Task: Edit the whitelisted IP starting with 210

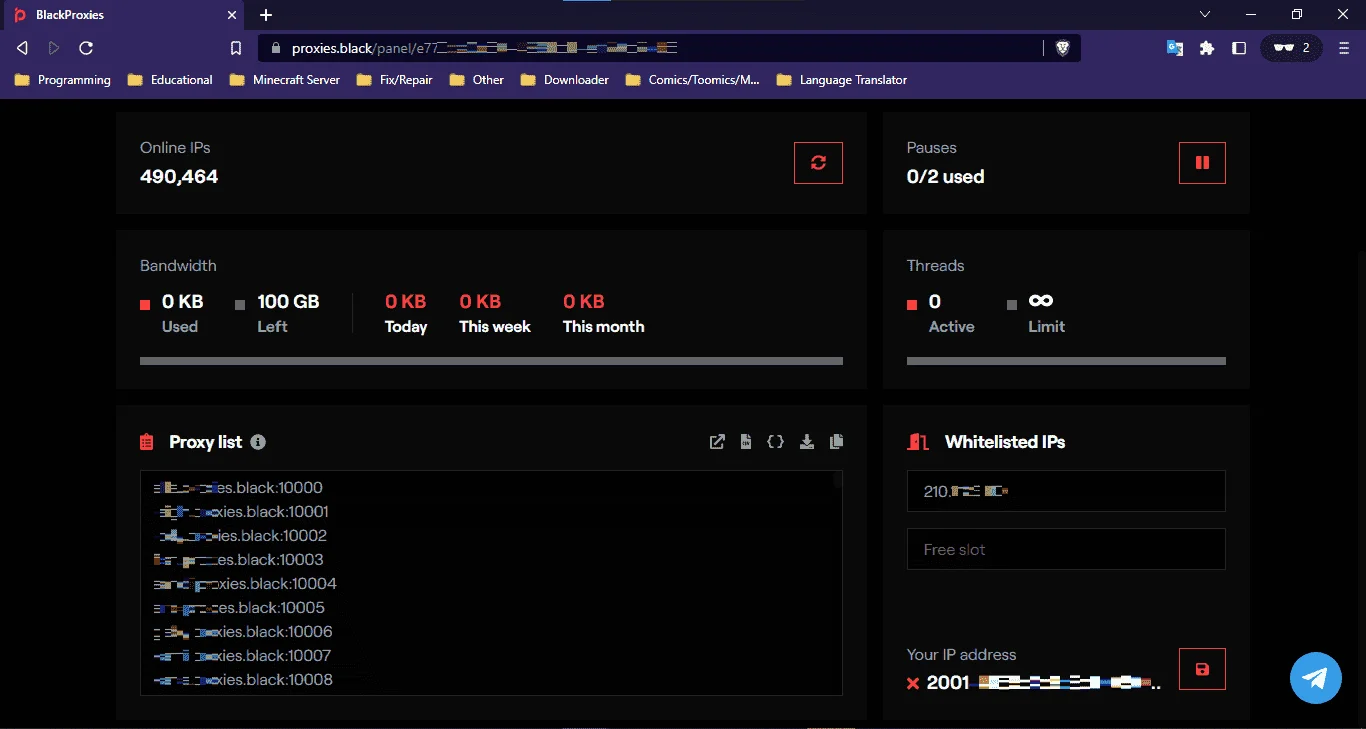Action: click(1066, 491)
